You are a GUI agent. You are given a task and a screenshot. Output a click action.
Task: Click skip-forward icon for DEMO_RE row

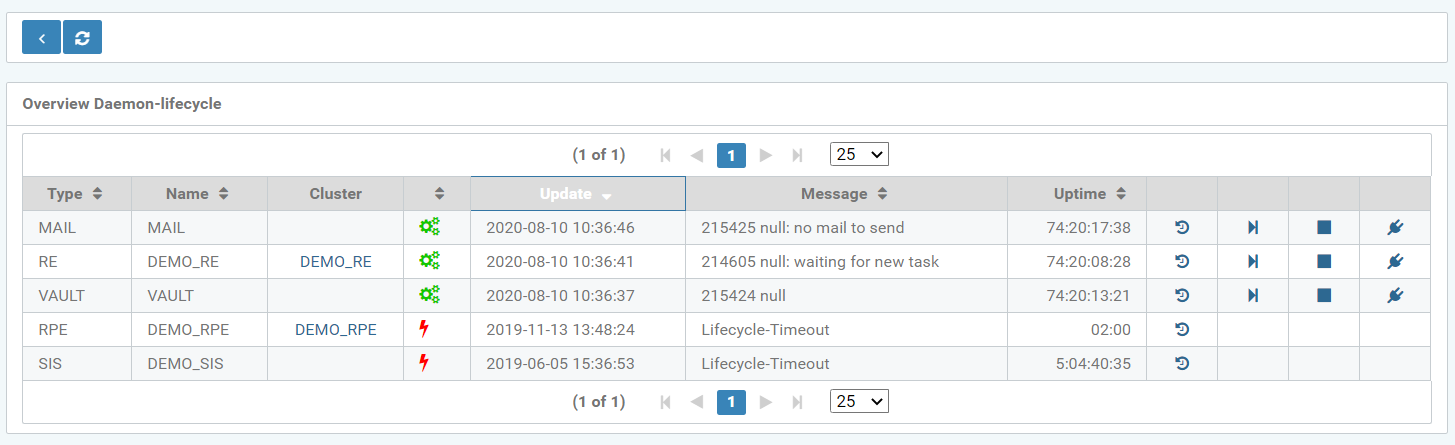(1252, 262)
